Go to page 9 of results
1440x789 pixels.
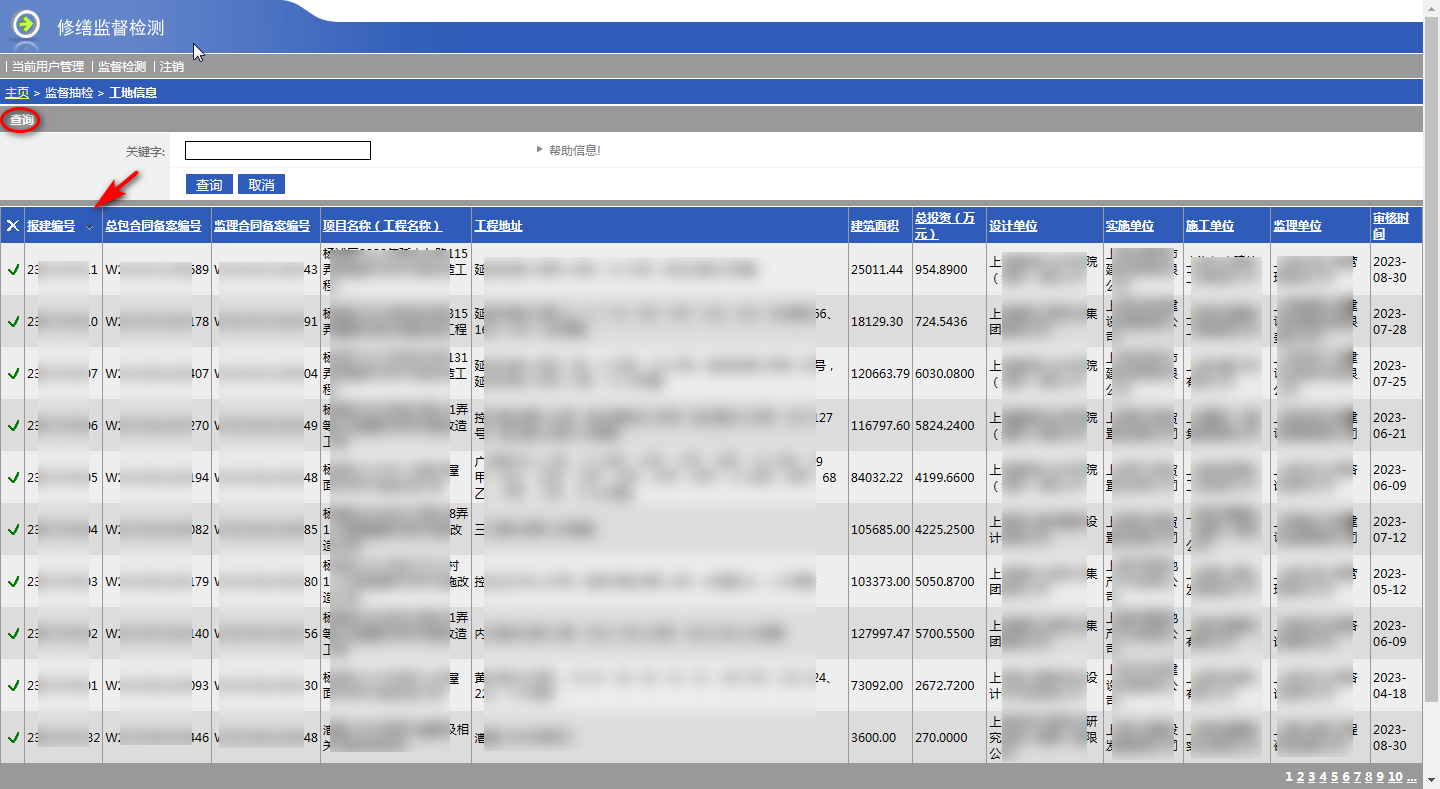pos(1380,777)
